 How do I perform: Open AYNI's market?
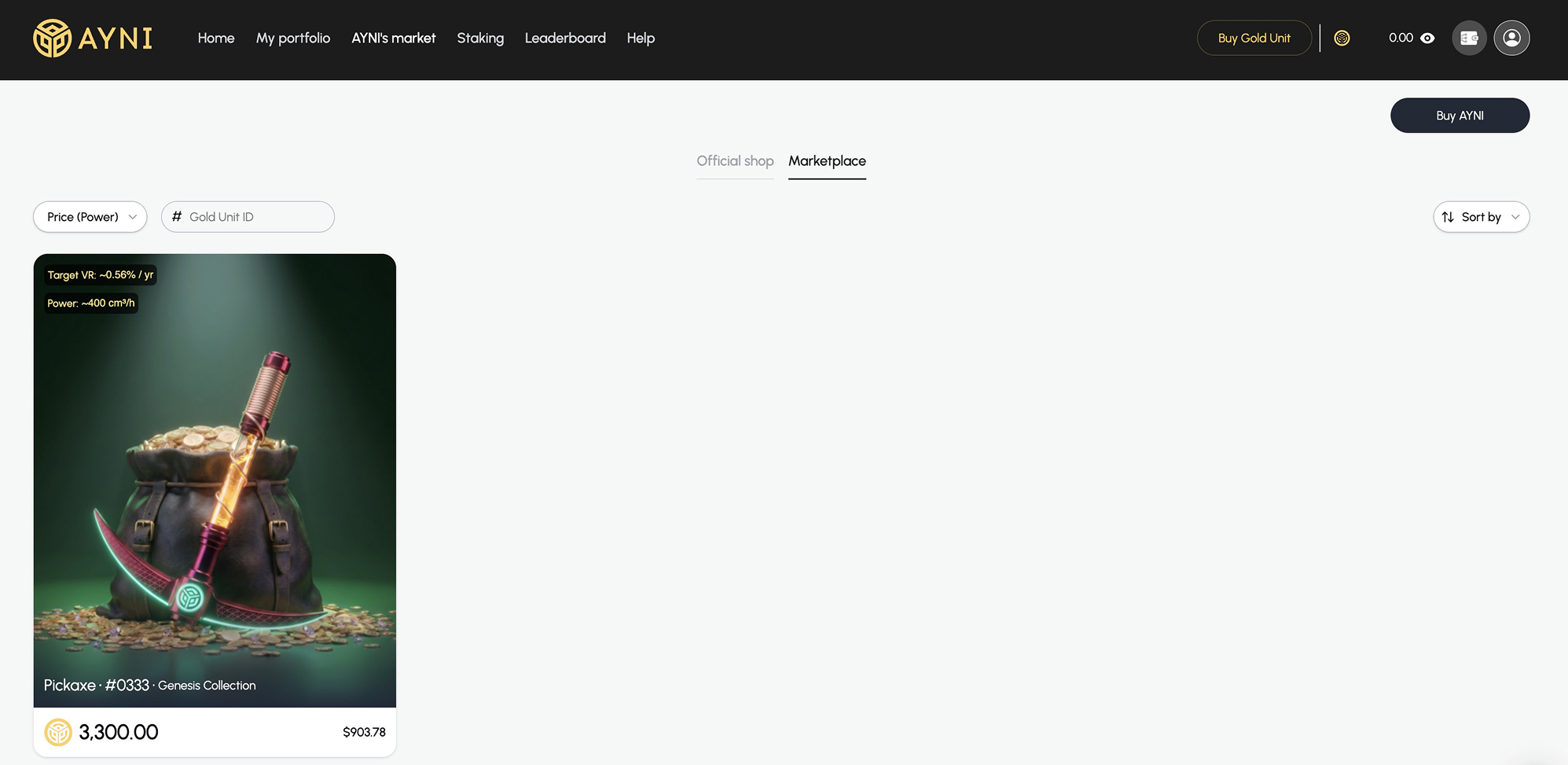(394, 38)
